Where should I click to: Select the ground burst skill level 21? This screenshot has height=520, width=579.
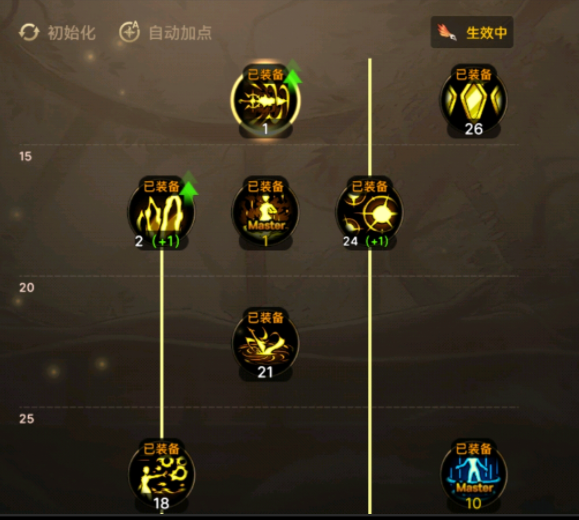[265, 343]
